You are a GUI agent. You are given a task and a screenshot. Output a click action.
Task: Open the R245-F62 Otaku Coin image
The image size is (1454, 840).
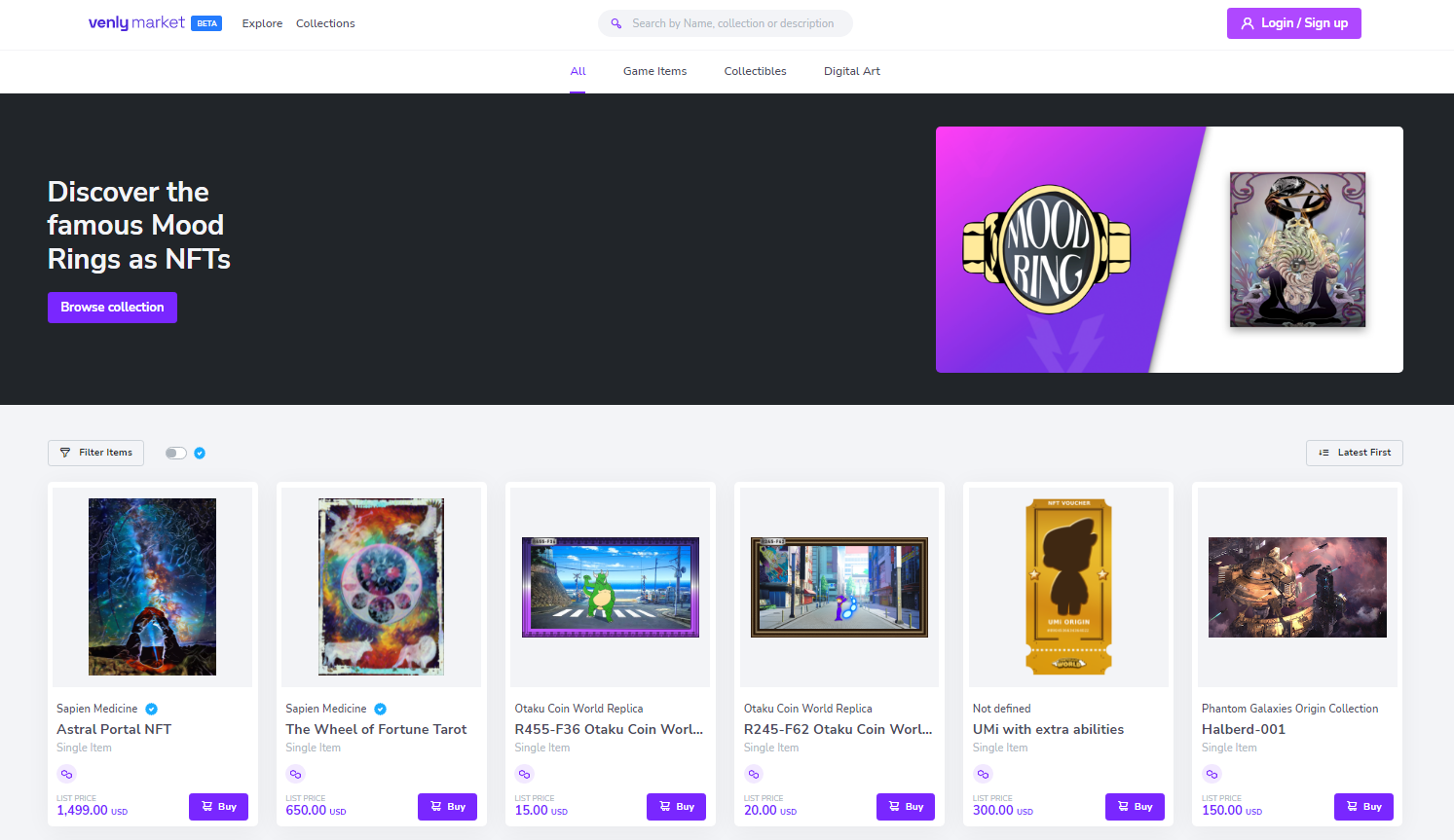coord(839,587)
